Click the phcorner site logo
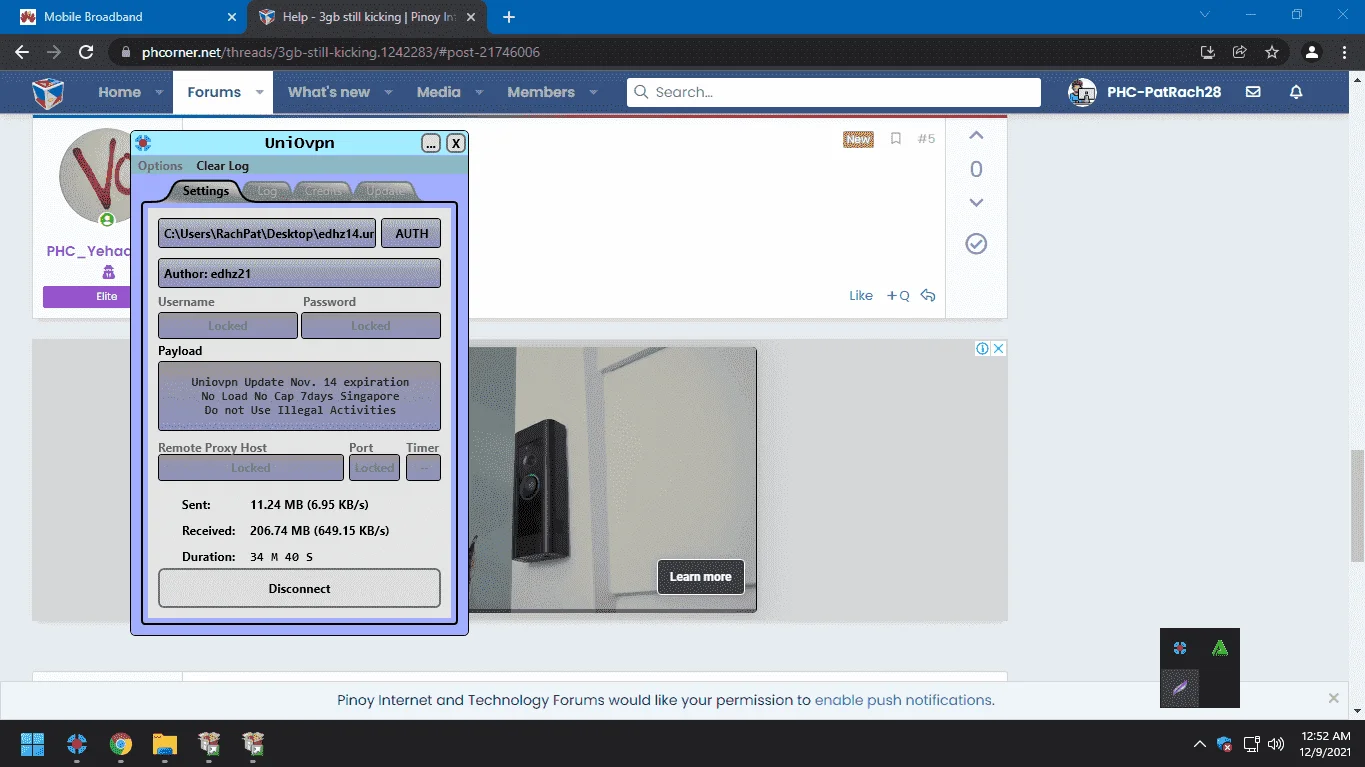 (x=48, y=92)
